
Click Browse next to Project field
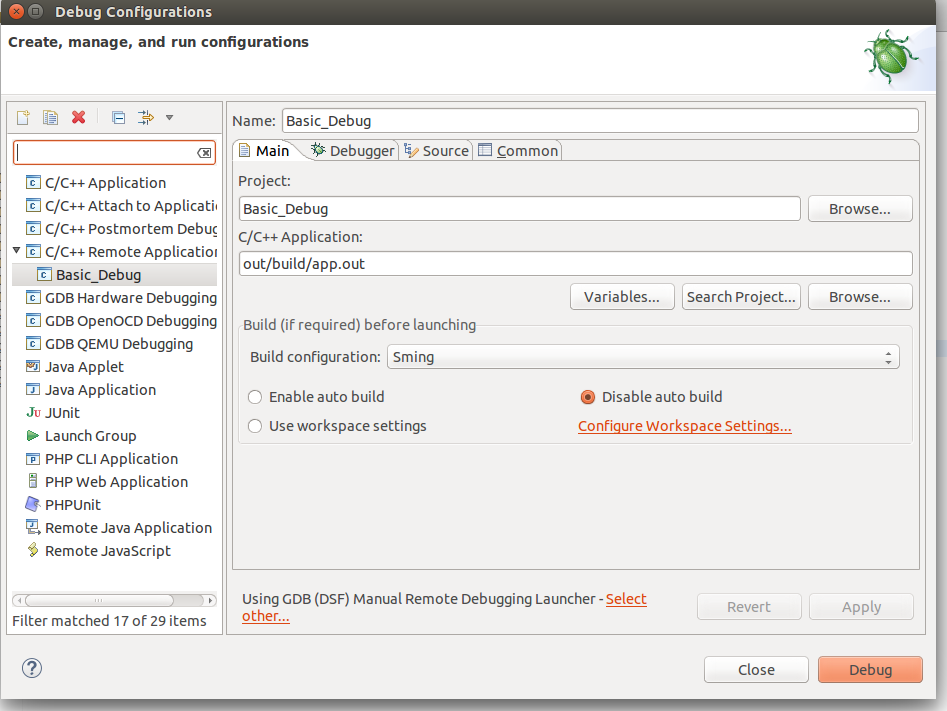coord(859,208)
